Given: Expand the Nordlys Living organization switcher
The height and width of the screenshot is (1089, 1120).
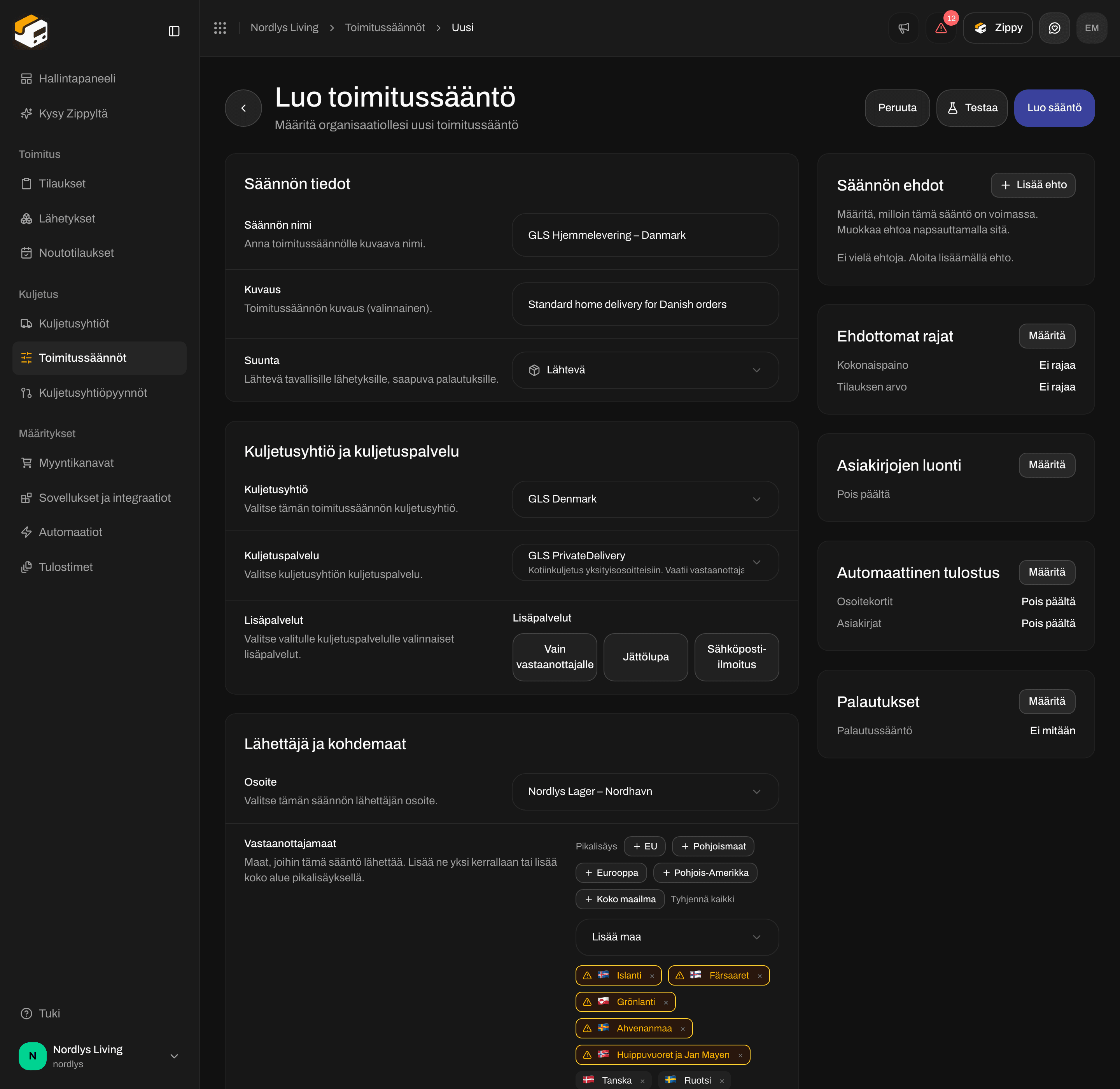Looking at the screenshot, I should pos(99,1056).
